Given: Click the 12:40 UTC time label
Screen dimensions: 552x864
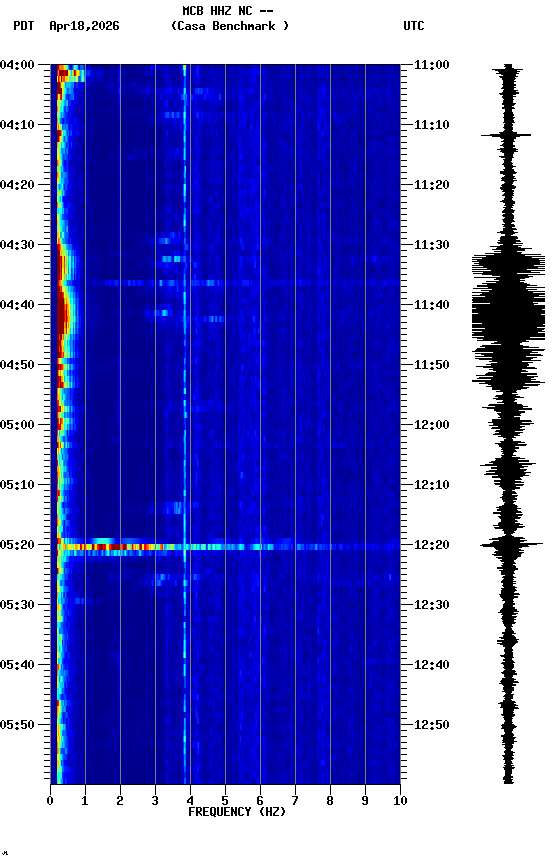Looking at the screenshot, I should [431, 665].
